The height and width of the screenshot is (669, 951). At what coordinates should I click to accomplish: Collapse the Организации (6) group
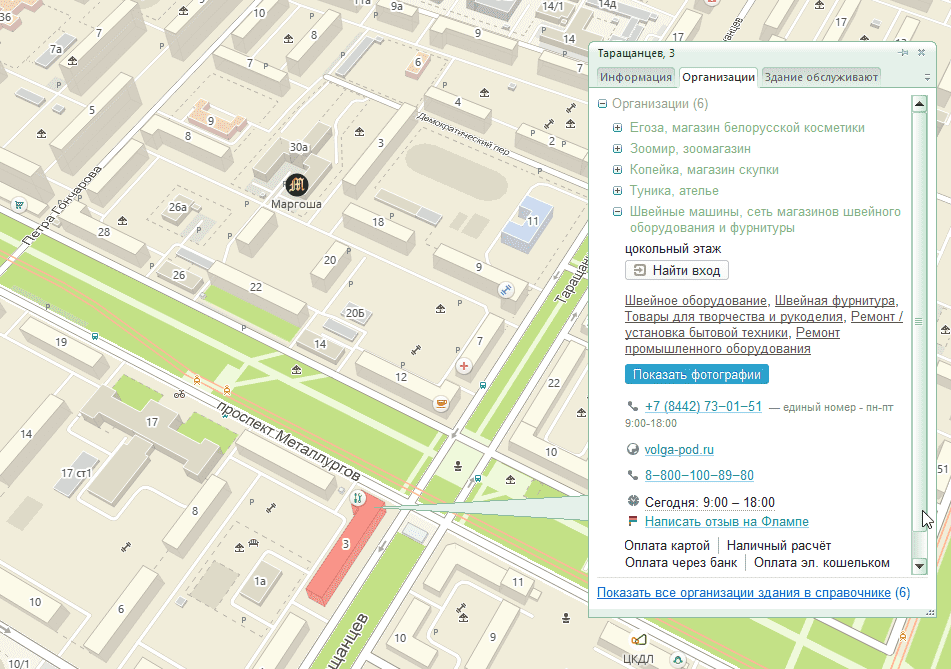602,104
